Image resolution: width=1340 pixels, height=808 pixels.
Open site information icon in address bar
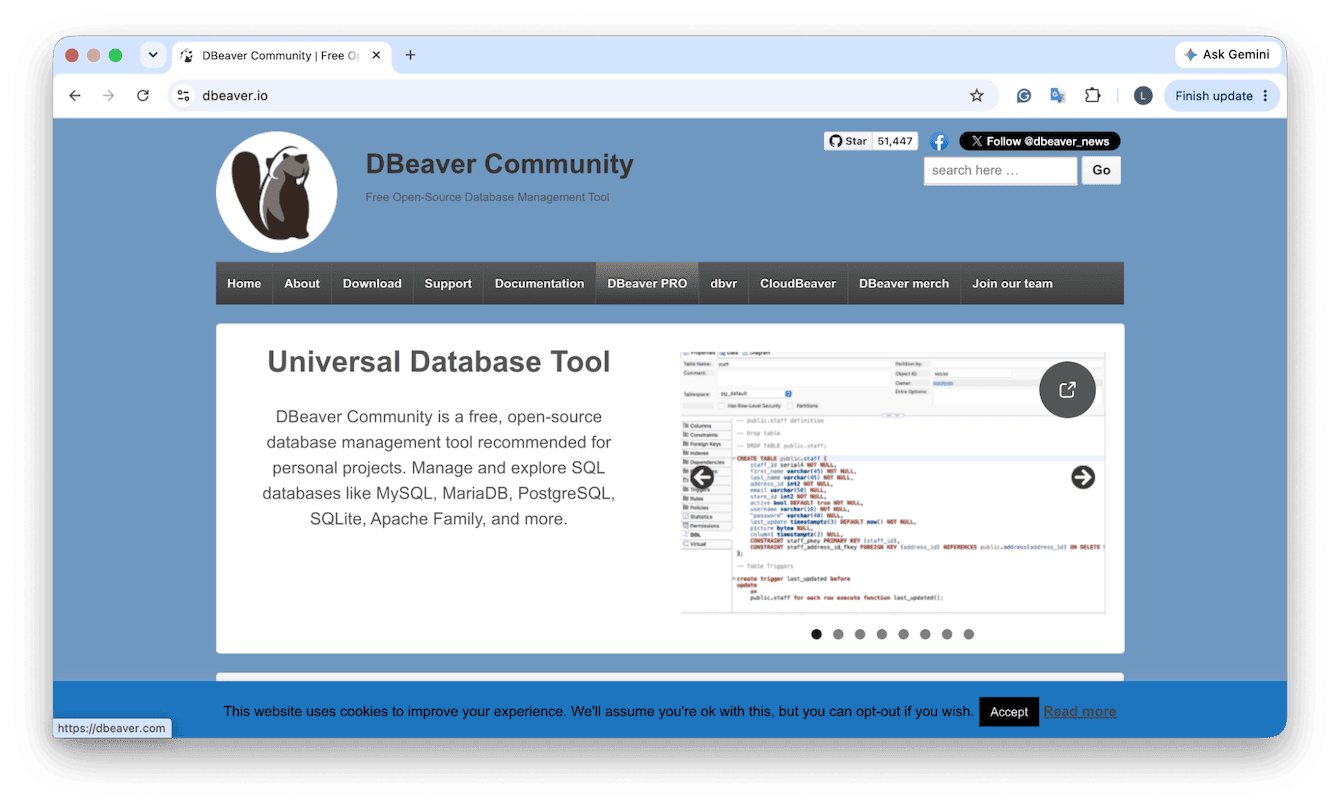pyautogui.click(x=183, y=96)
